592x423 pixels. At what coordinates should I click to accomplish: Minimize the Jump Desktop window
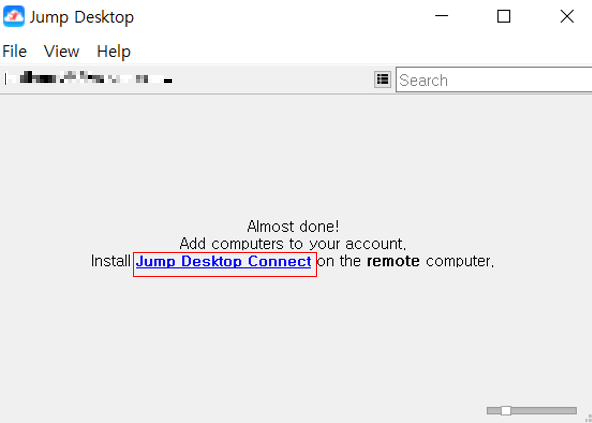pyautogui.click(x=441, y=16)
